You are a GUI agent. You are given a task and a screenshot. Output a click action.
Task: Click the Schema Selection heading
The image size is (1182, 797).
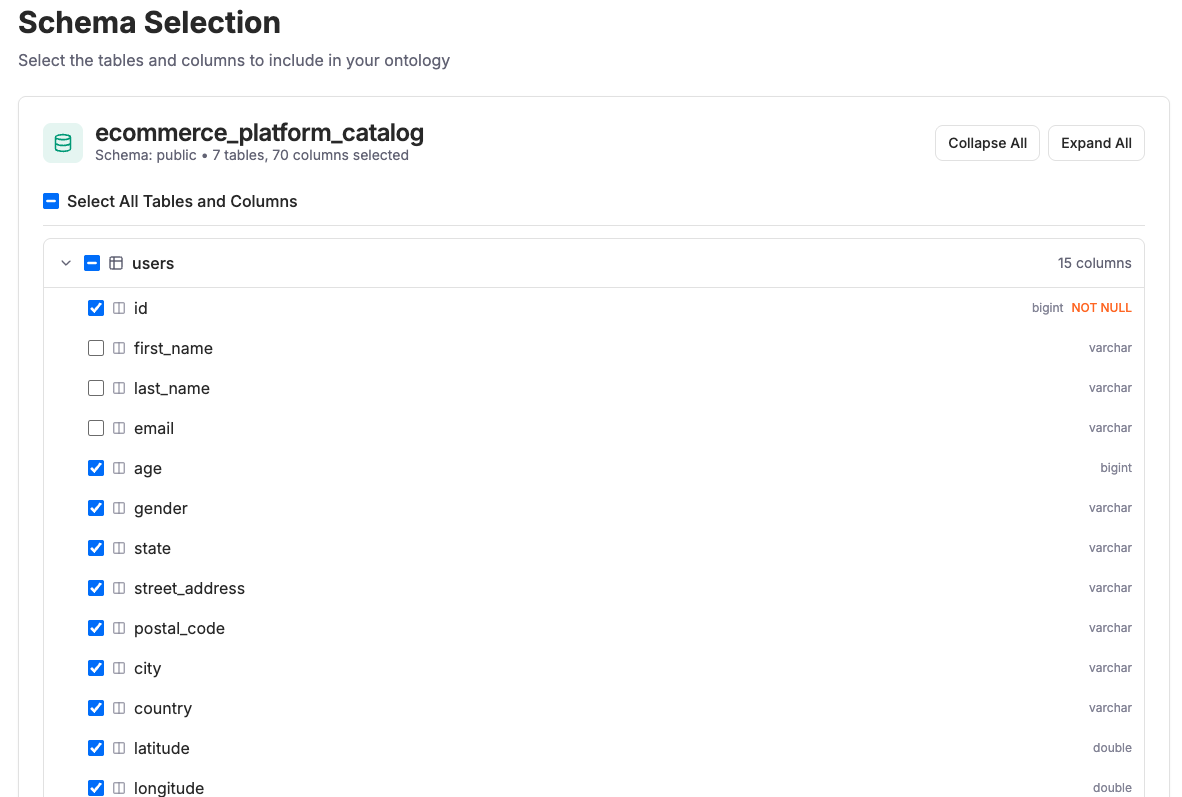148,22
